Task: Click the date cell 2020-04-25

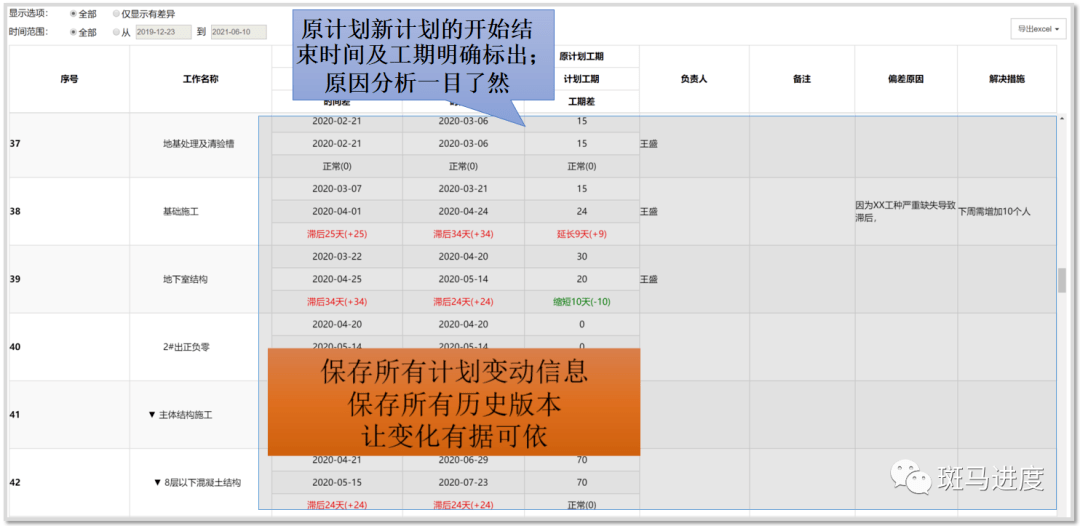Action: point(336,279)
